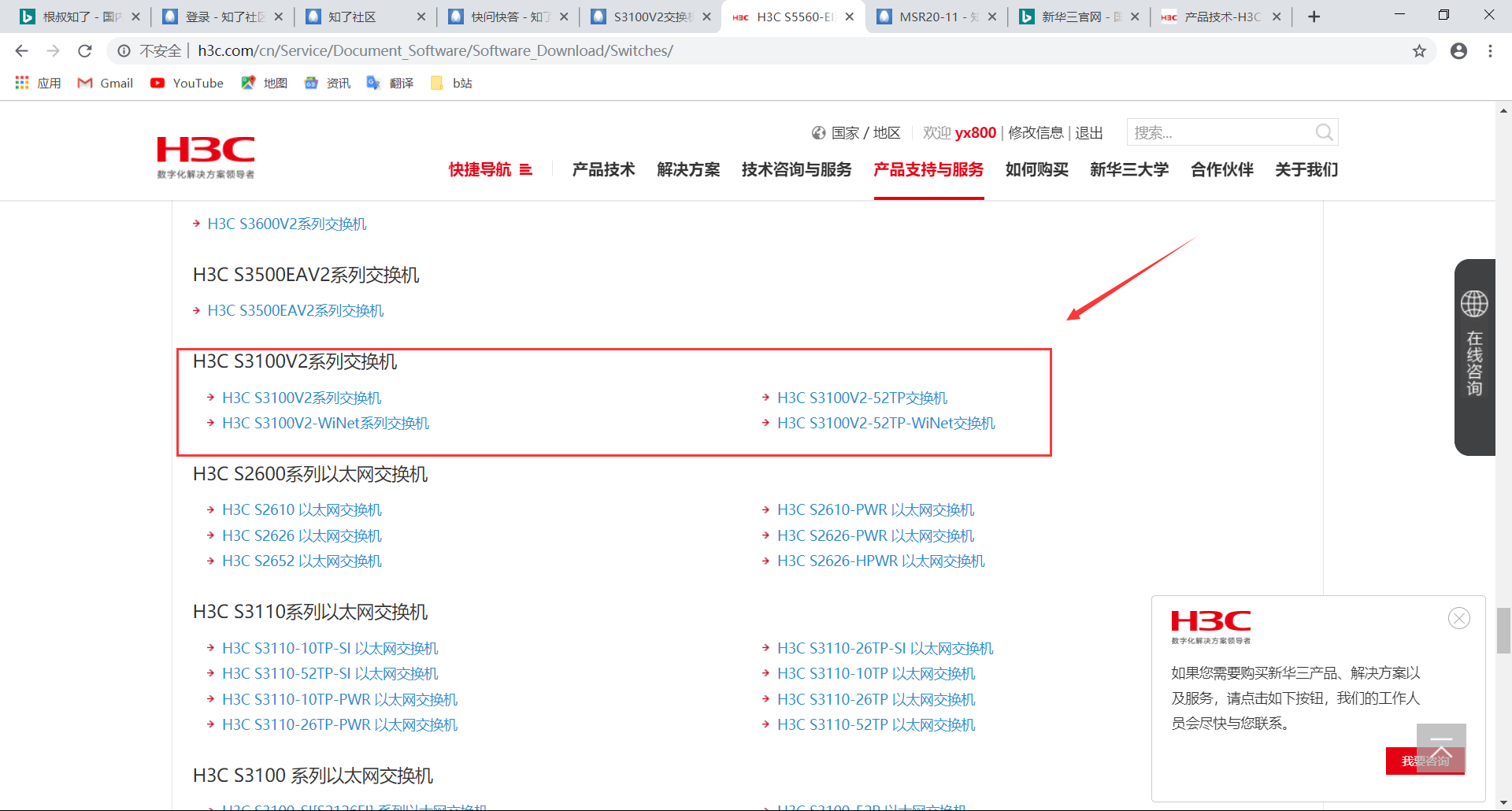The image size is (1512, 811).
Task: Click the 退出 logout link
Action: pyautogui.click(x=1089, y=133)
